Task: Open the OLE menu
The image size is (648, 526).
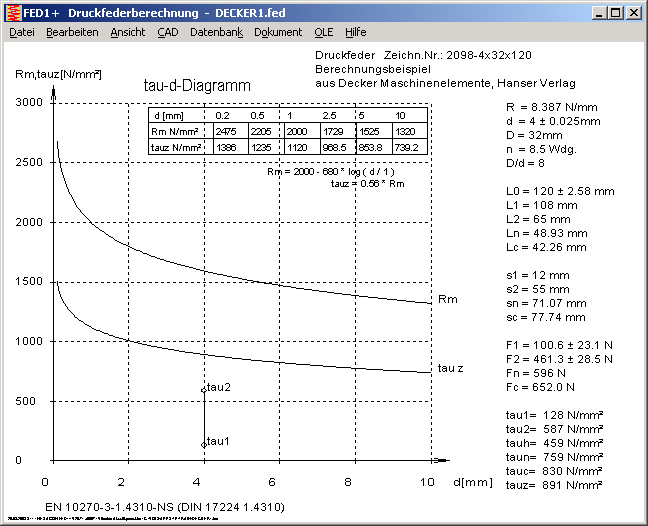Action: point(323,32)
